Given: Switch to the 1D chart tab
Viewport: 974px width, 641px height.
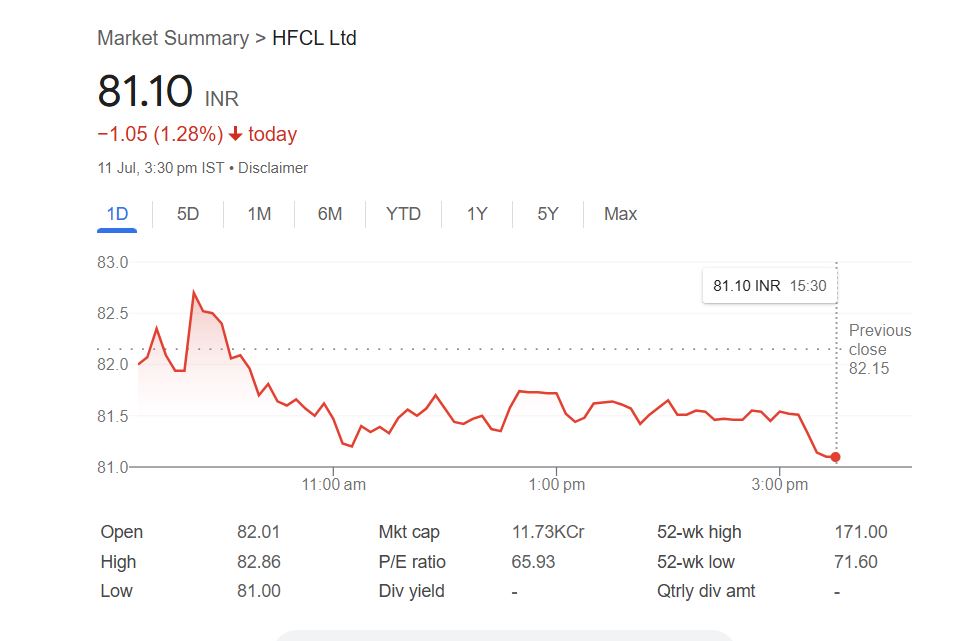Looking at the screenshot, I should tap(117, 214).
